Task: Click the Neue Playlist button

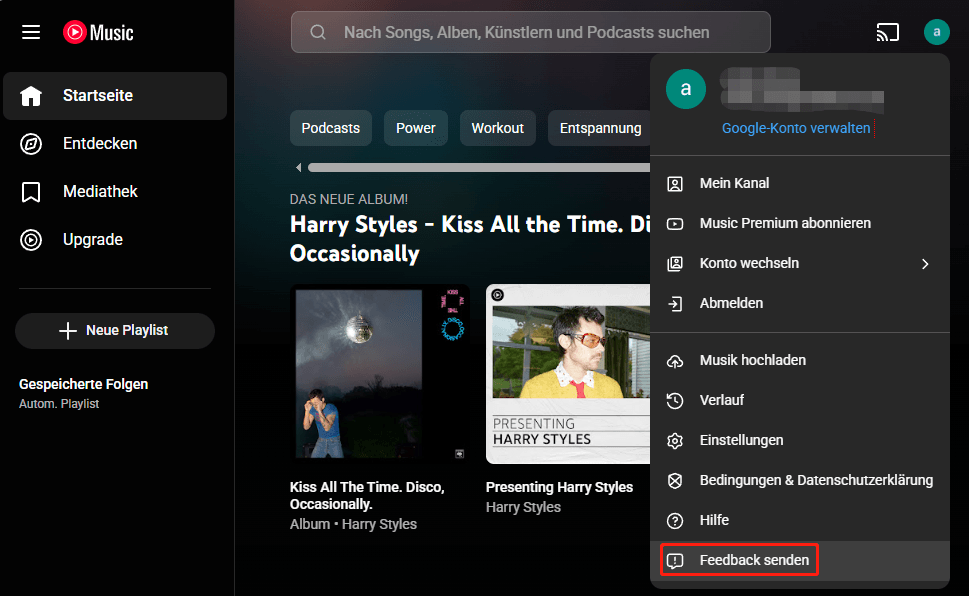Action: [114, 330]
